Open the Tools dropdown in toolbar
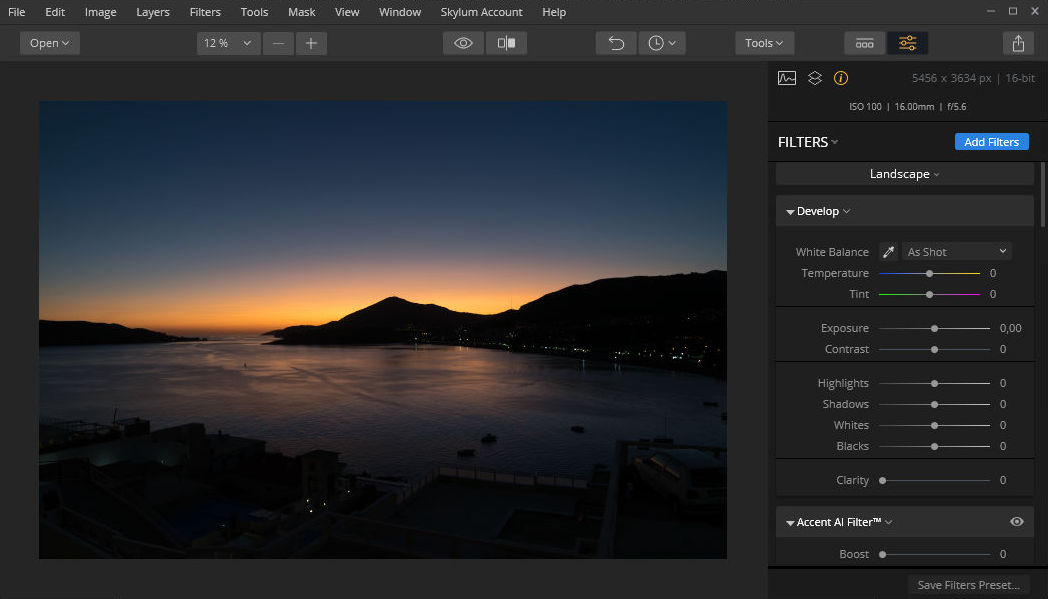The height and width of the screenshot is (599, 1048). click(765, 43)
